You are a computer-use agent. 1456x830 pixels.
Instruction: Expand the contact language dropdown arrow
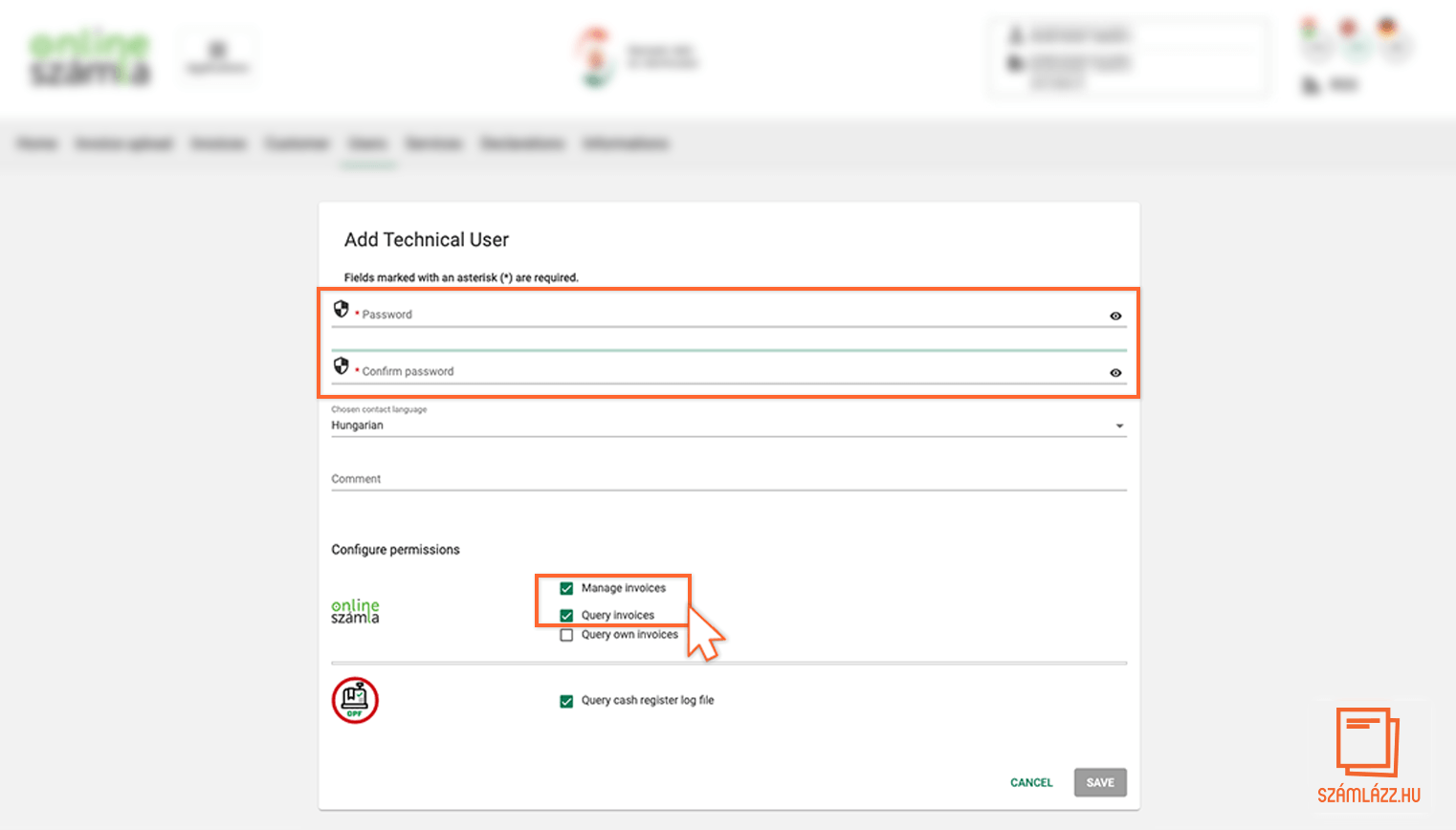1119,426
